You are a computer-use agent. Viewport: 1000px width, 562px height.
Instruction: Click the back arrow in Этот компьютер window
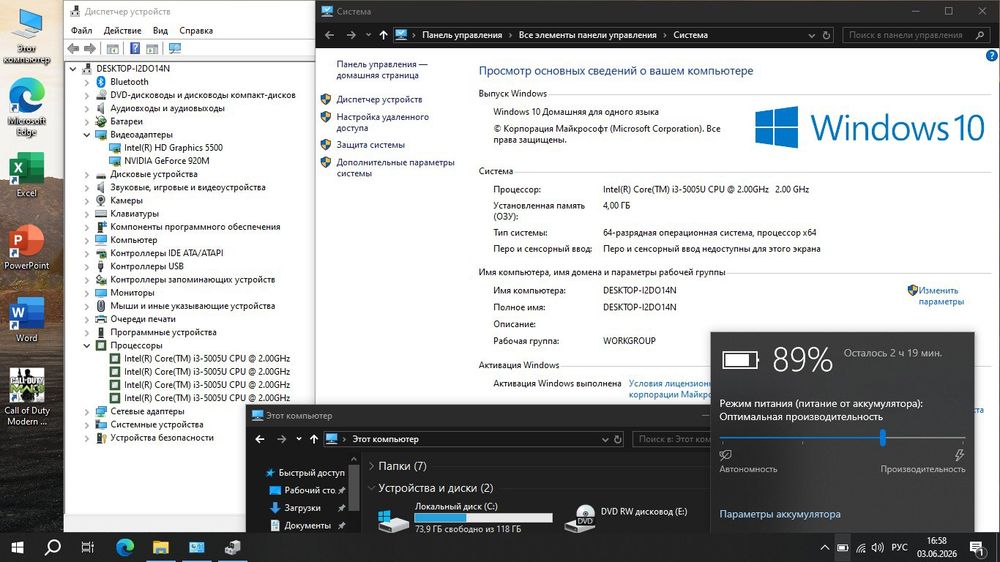260,439
